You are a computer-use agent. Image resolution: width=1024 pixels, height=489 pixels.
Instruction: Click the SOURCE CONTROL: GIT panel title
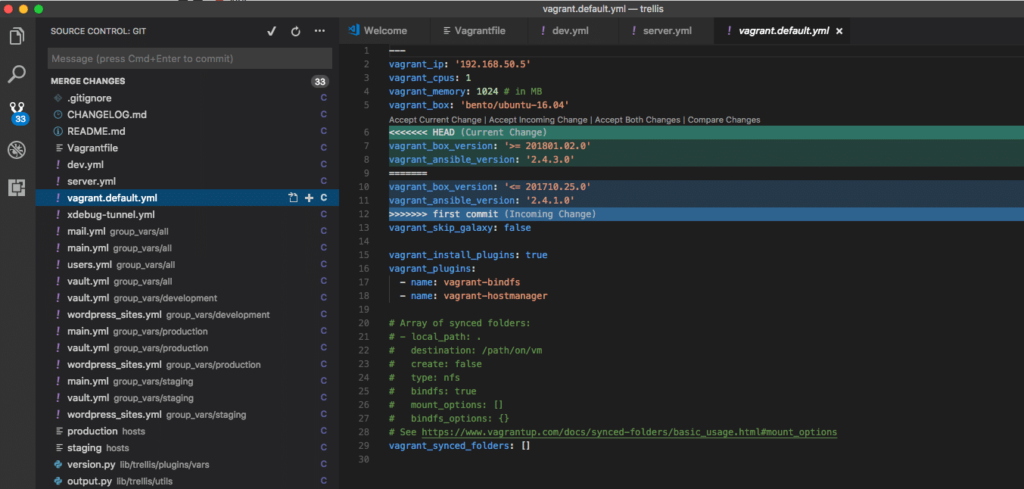pos(98,31)
